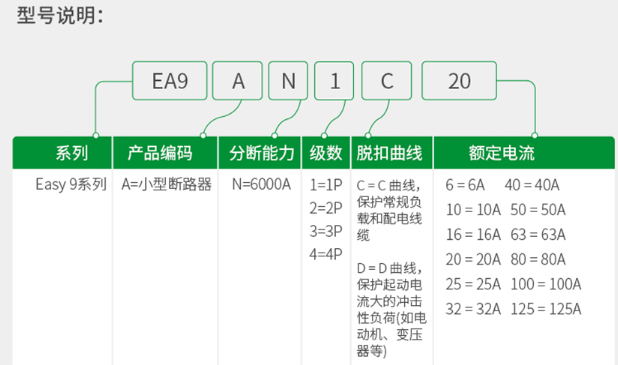This screenshot has height=365, width=618.
Task: Click the number 1 code box
Action: point(334,81)
